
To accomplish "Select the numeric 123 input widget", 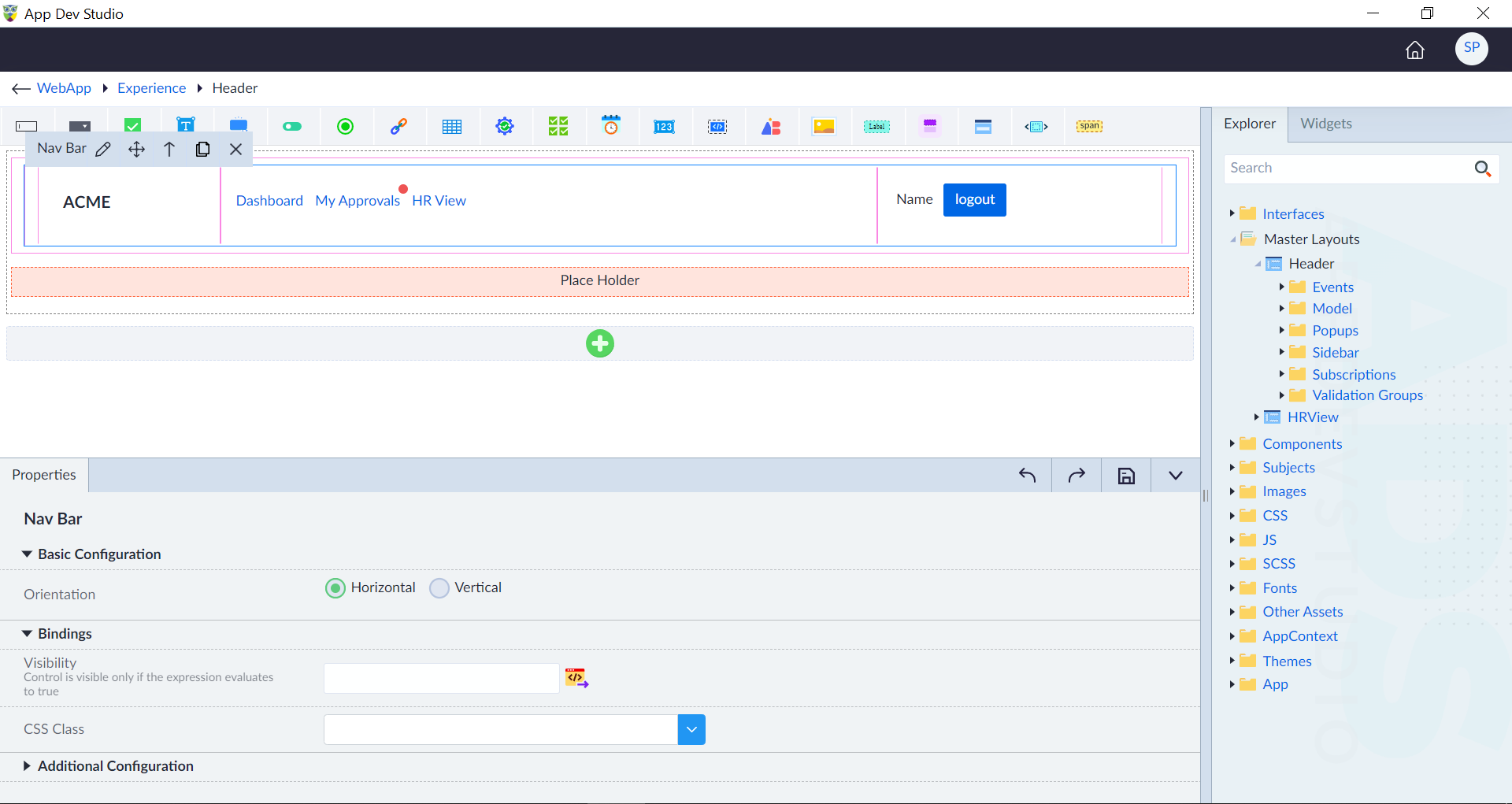I will coord(664,127).
